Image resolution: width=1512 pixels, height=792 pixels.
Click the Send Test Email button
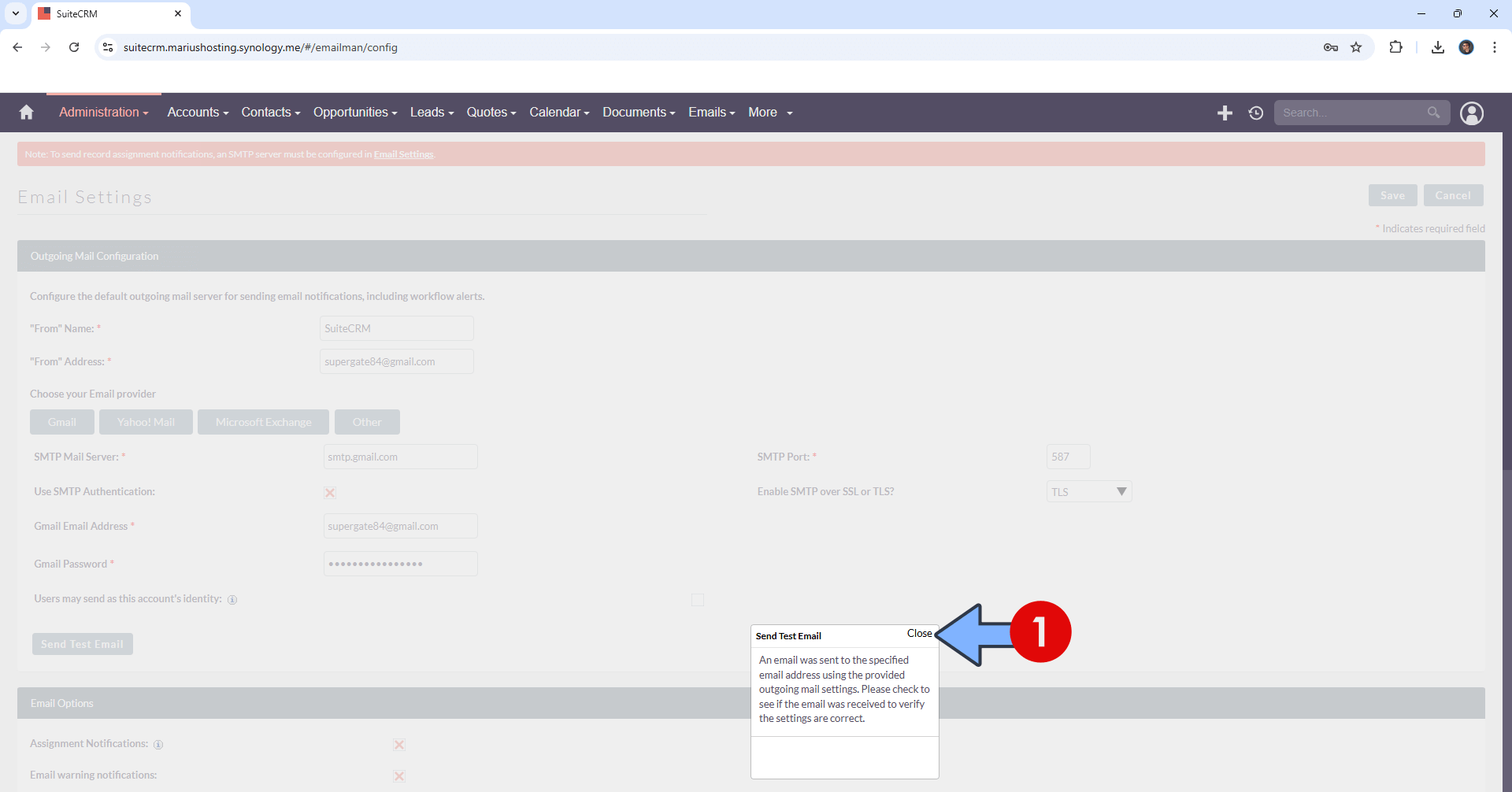[83, 644]
